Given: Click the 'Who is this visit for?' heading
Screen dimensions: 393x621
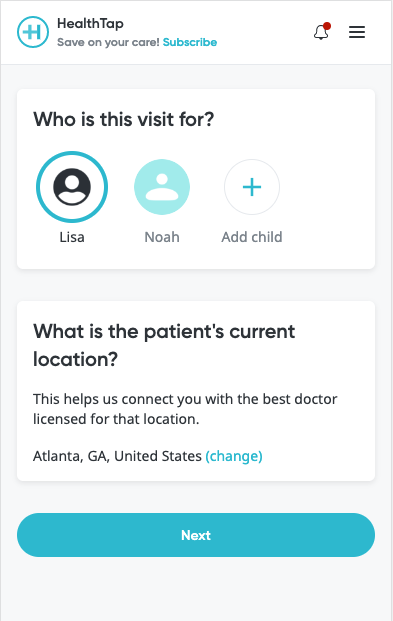Looking at the screenshot, I should pos(124,119).
